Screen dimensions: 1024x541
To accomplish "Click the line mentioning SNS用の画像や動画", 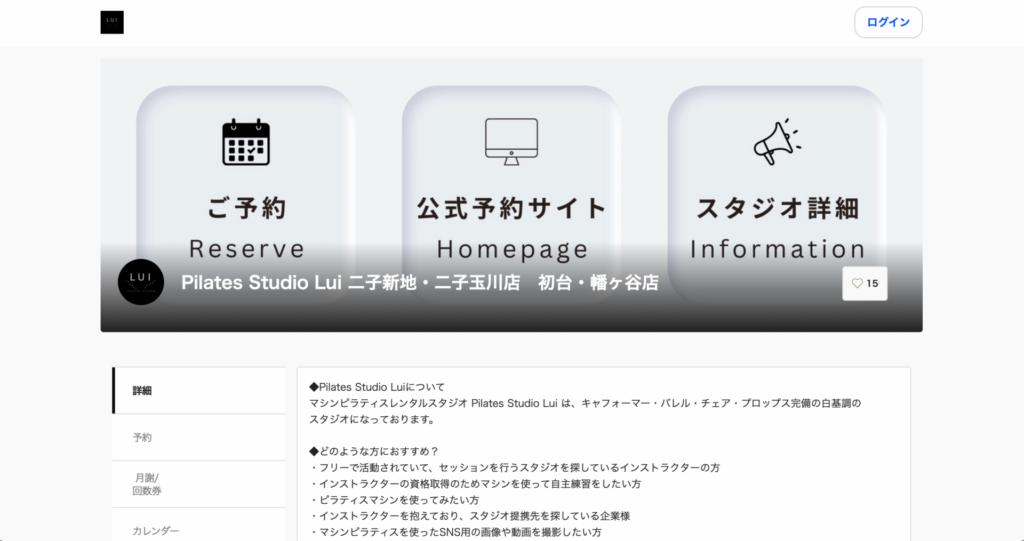I will (456, 532).
